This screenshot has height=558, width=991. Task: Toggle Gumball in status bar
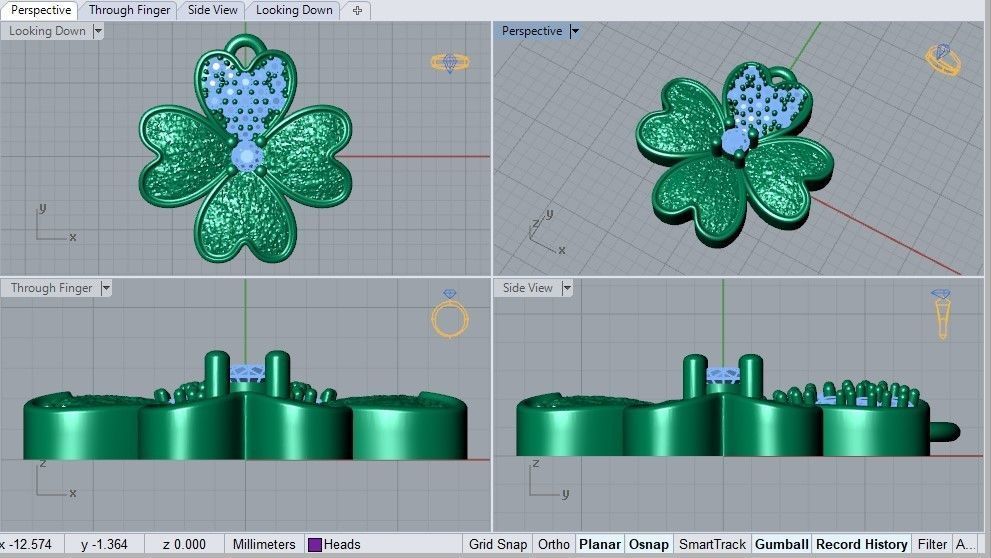pyautogui.click(x=782, y=544)
